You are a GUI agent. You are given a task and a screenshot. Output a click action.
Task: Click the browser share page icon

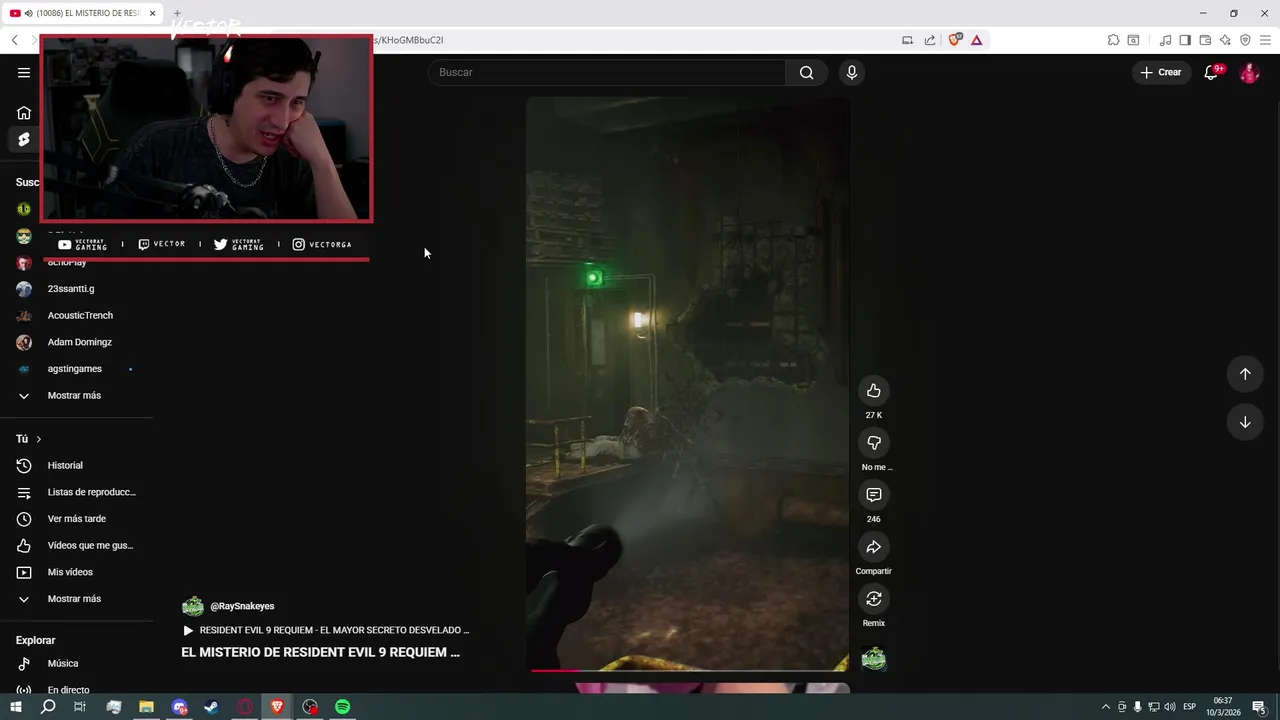[x=930, y=40]
